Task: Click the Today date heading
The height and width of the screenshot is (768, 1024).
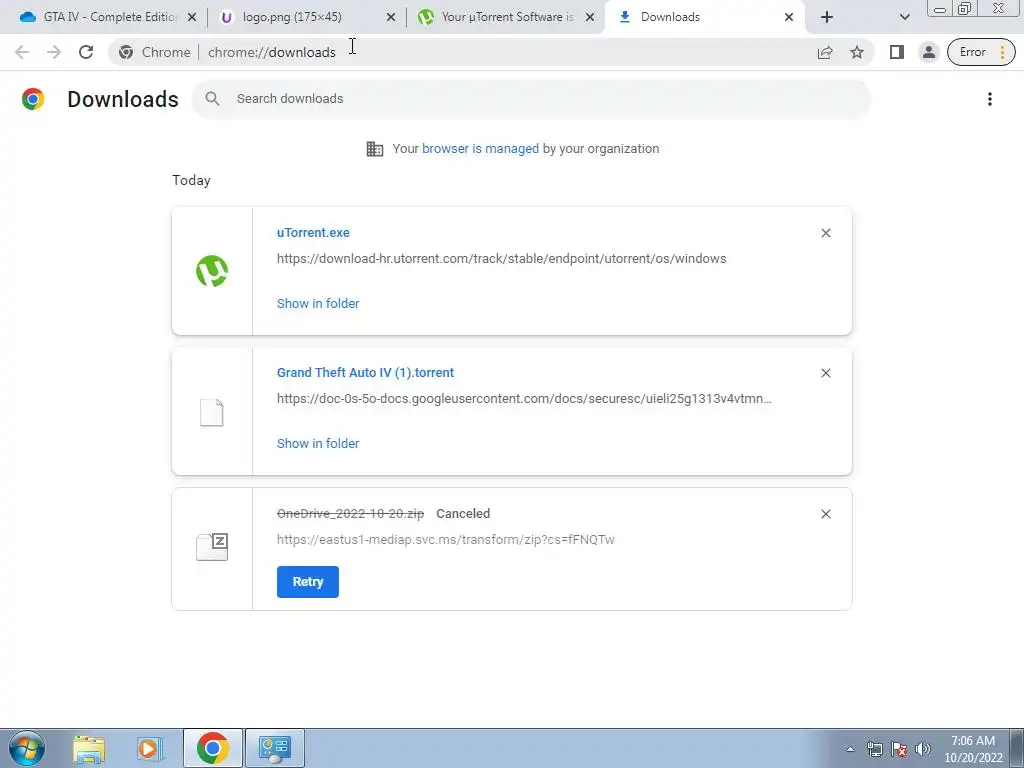Action: click(191, 180)
